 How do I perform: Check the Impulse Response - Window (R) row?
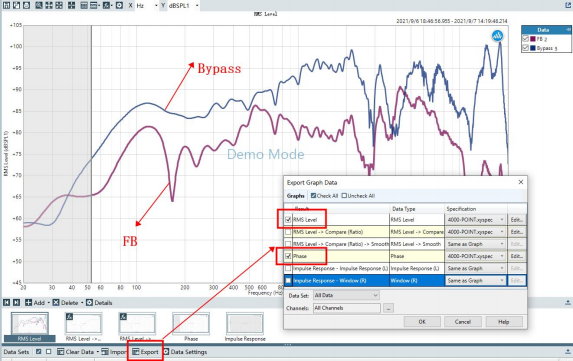click(x=288, y=281)
